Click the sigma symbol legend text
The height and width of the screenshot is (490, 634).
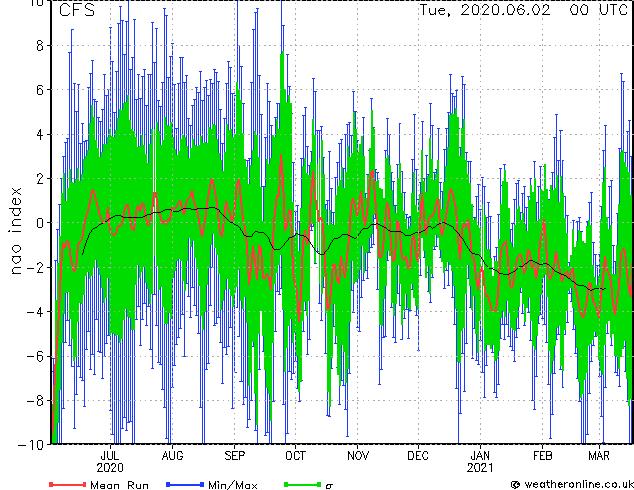329,486
